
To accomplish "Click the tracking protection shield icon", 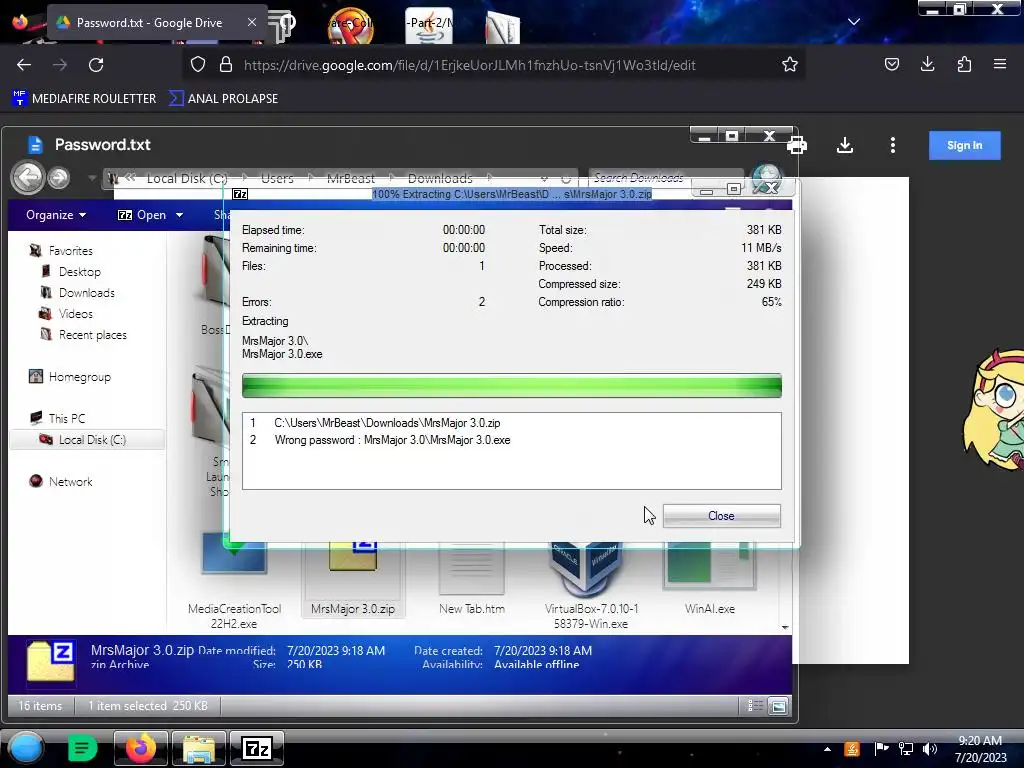I will click(198, 65).
